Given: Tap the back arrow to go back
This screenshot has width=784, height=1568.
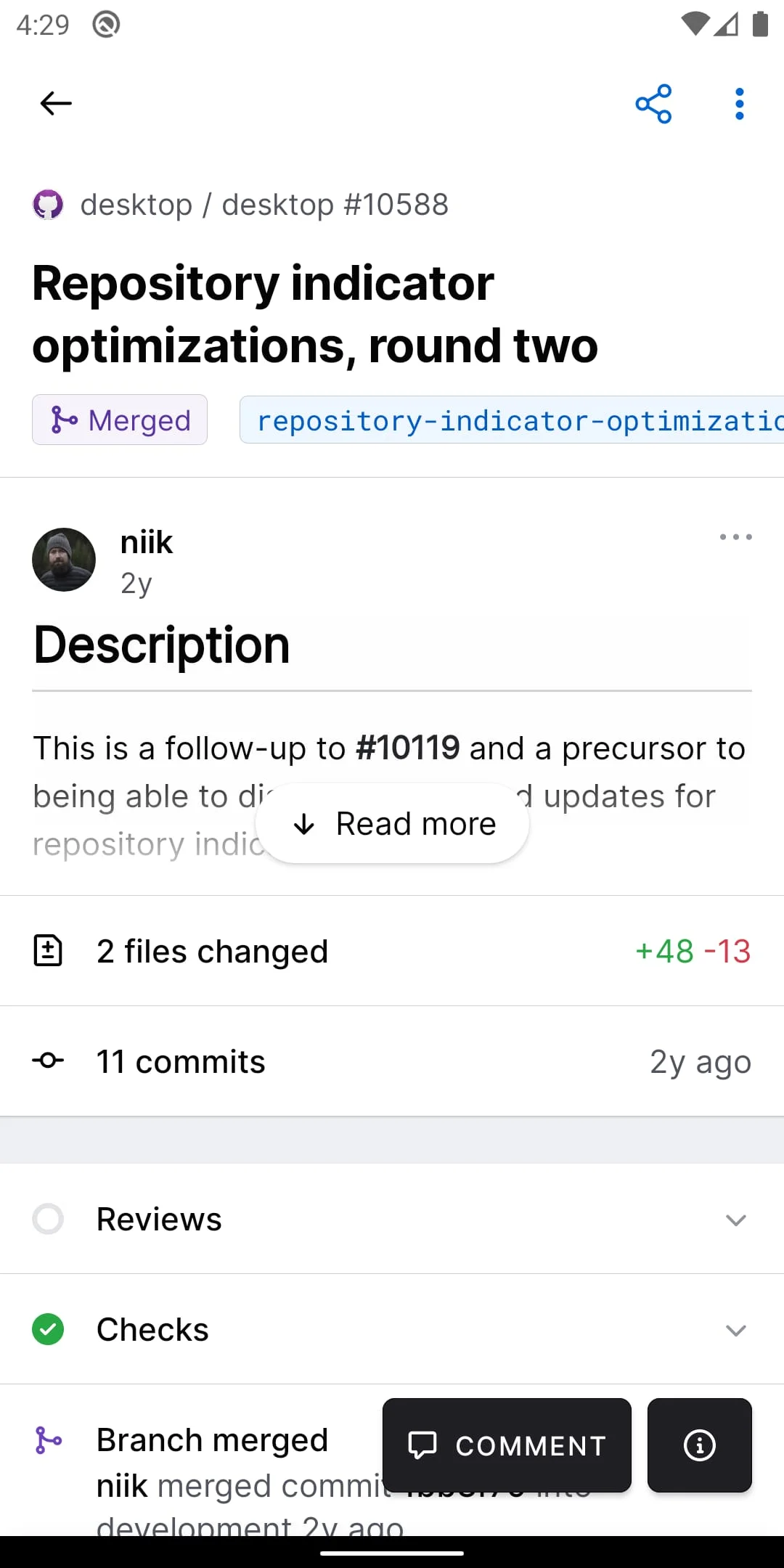Looking at the screenshot, I should click(54, 103).
